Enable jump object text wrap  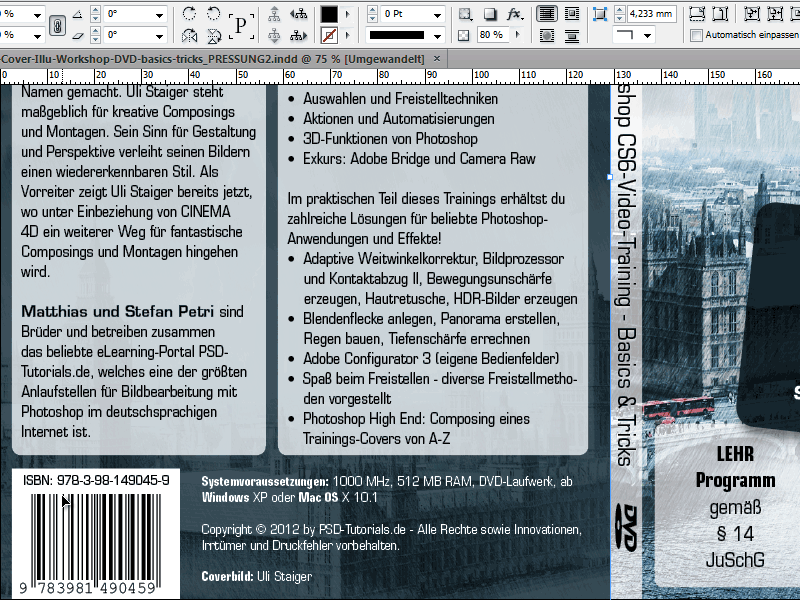point(572,35)
